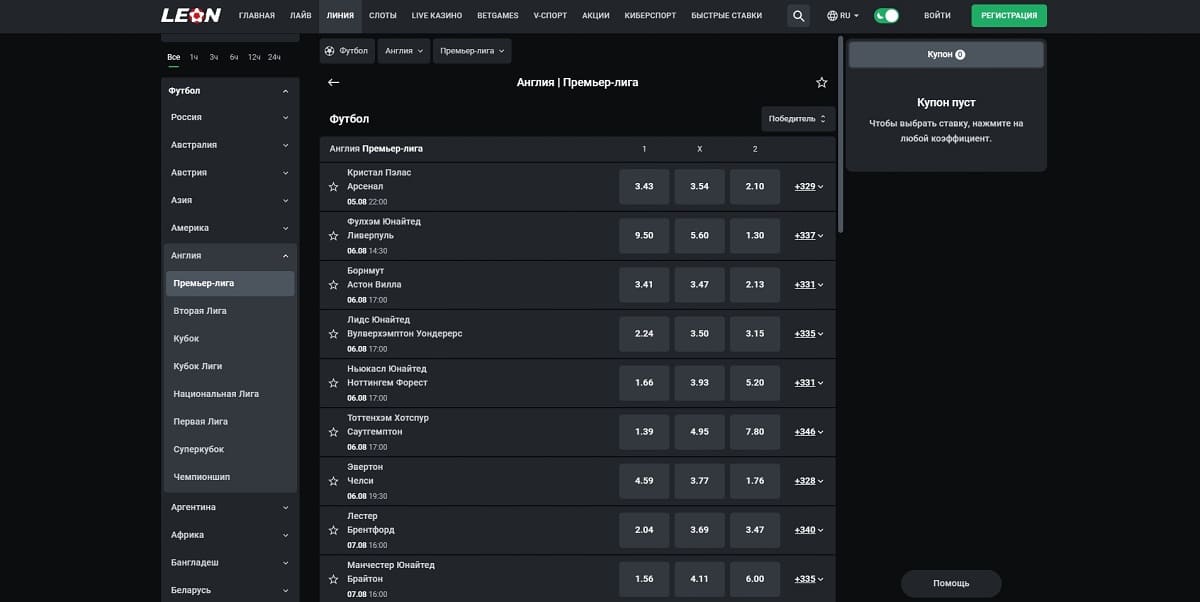1200x602 pixels.
Task: Select the 6ч time filter
Action: point(233,57)
